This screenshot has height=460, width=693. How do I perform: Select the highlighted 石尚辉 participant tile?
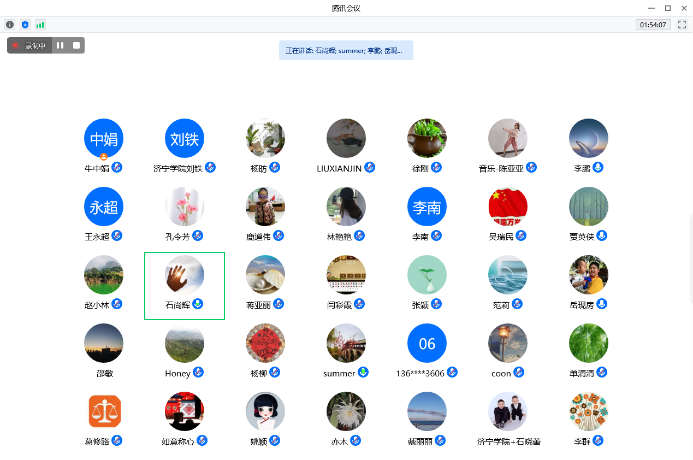(184, 285)
